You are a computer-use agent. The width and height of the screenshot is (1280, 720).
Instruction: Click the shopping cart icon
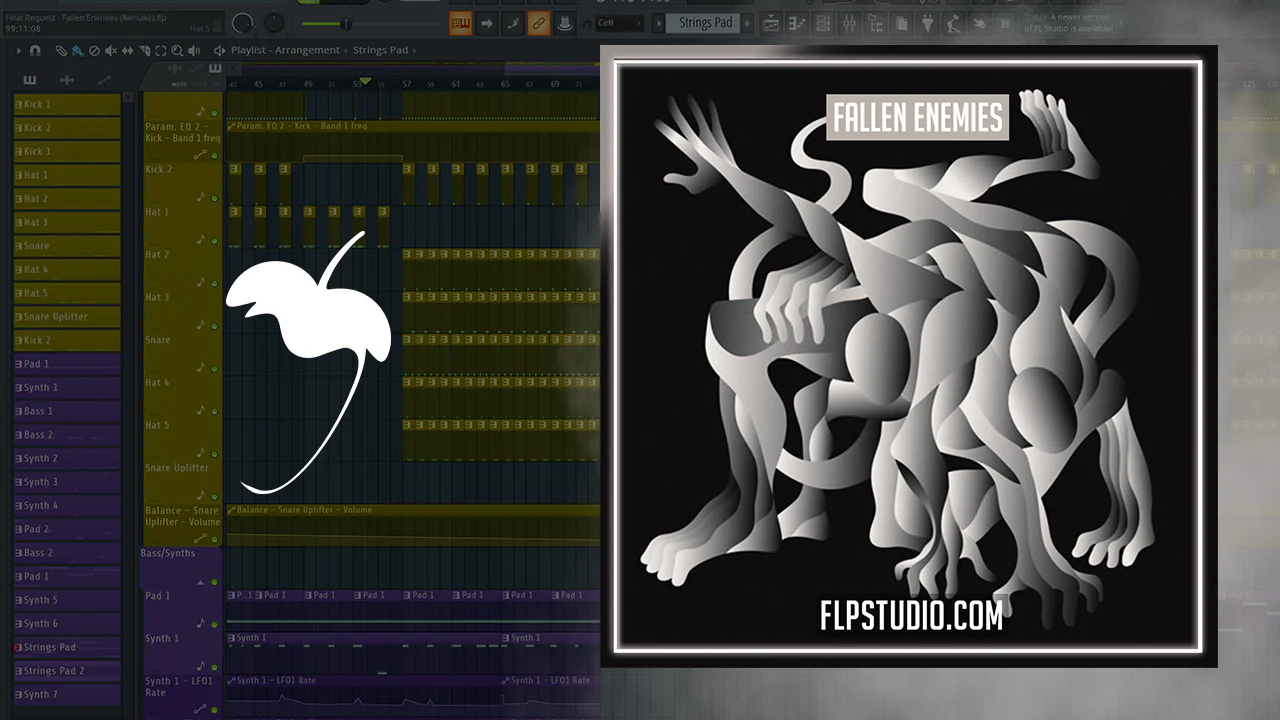pyautogui.click(x=1006, y=23)
